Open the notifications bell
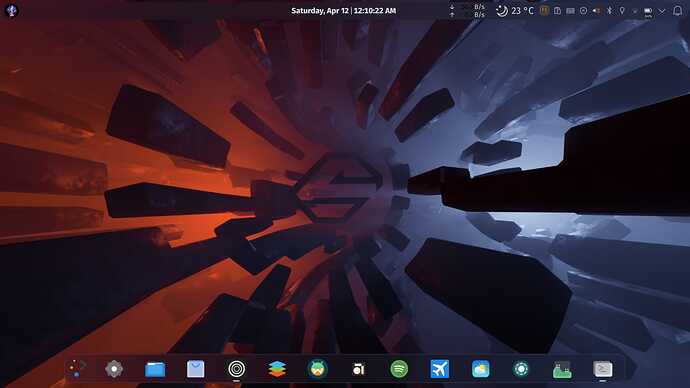The height and width of the screenshot is (388, 690). [x=678, y=11]
